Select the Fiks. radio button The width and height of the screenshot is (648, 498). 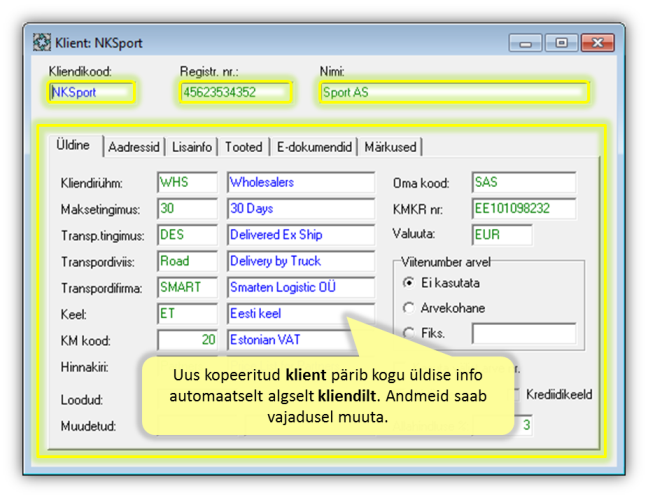pyautogui.click(x=408, y=333)
